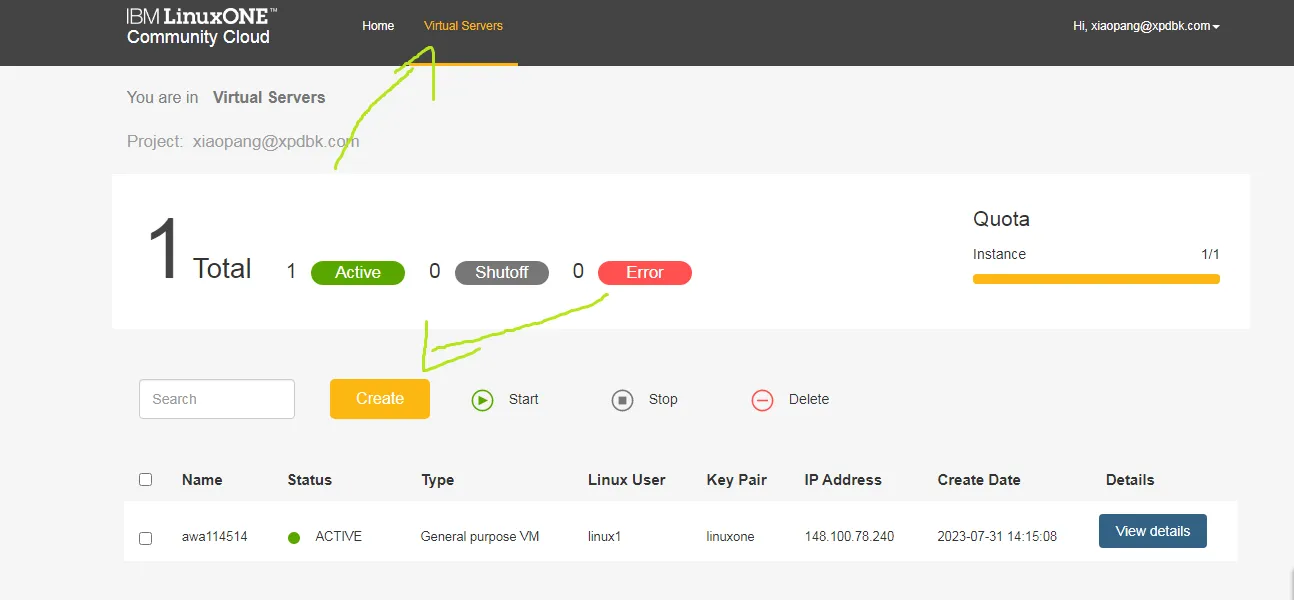Click the green ACTIVE status dot
The height and width of the screenshot is (600, 1294).
click(x=294, y=538)
